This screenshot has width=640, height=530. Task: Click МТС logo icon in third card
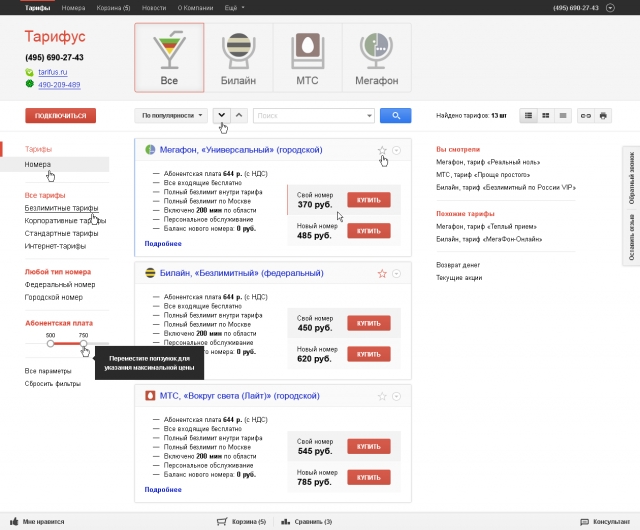click(x=150, y=396)
